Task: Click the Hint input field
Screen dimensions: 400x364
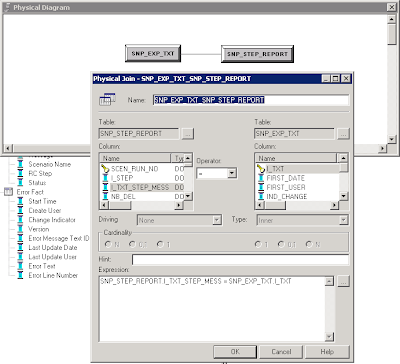Action: (241, 260)
